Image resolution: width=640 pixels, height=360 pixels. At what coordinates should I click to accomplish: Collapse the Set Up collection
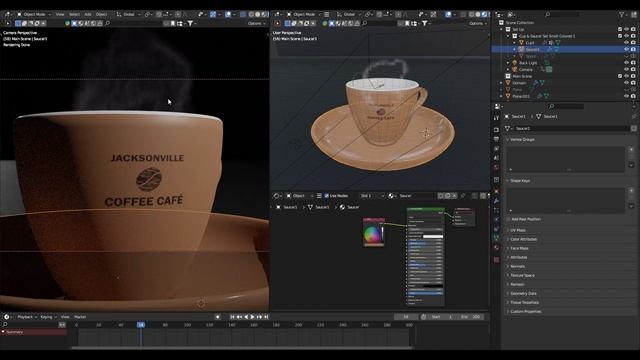(502, 29)
